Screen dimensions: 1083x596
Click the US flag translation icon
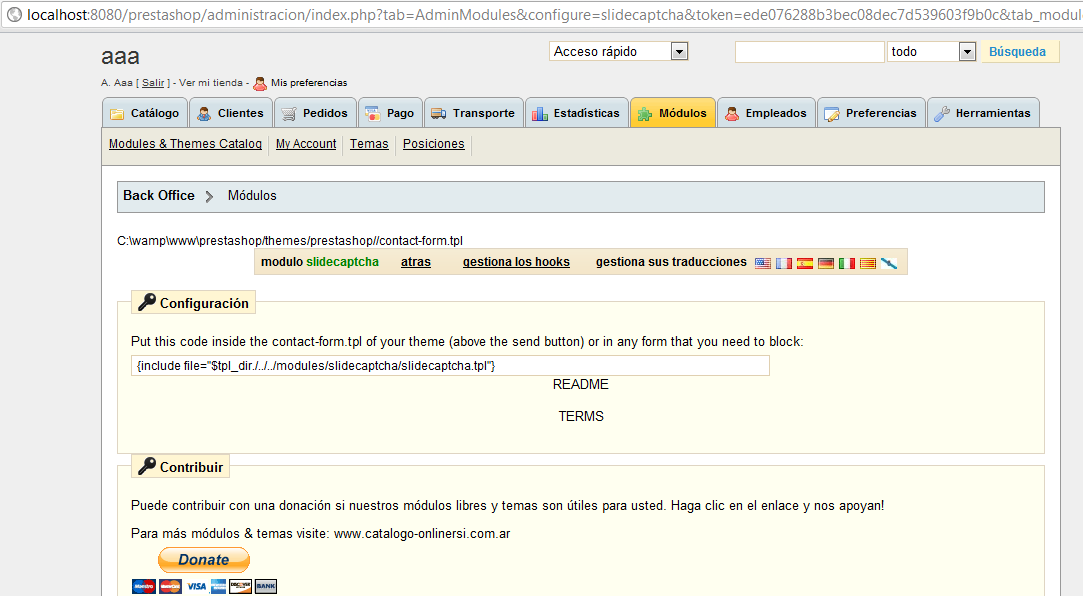(x=763, y=263)
